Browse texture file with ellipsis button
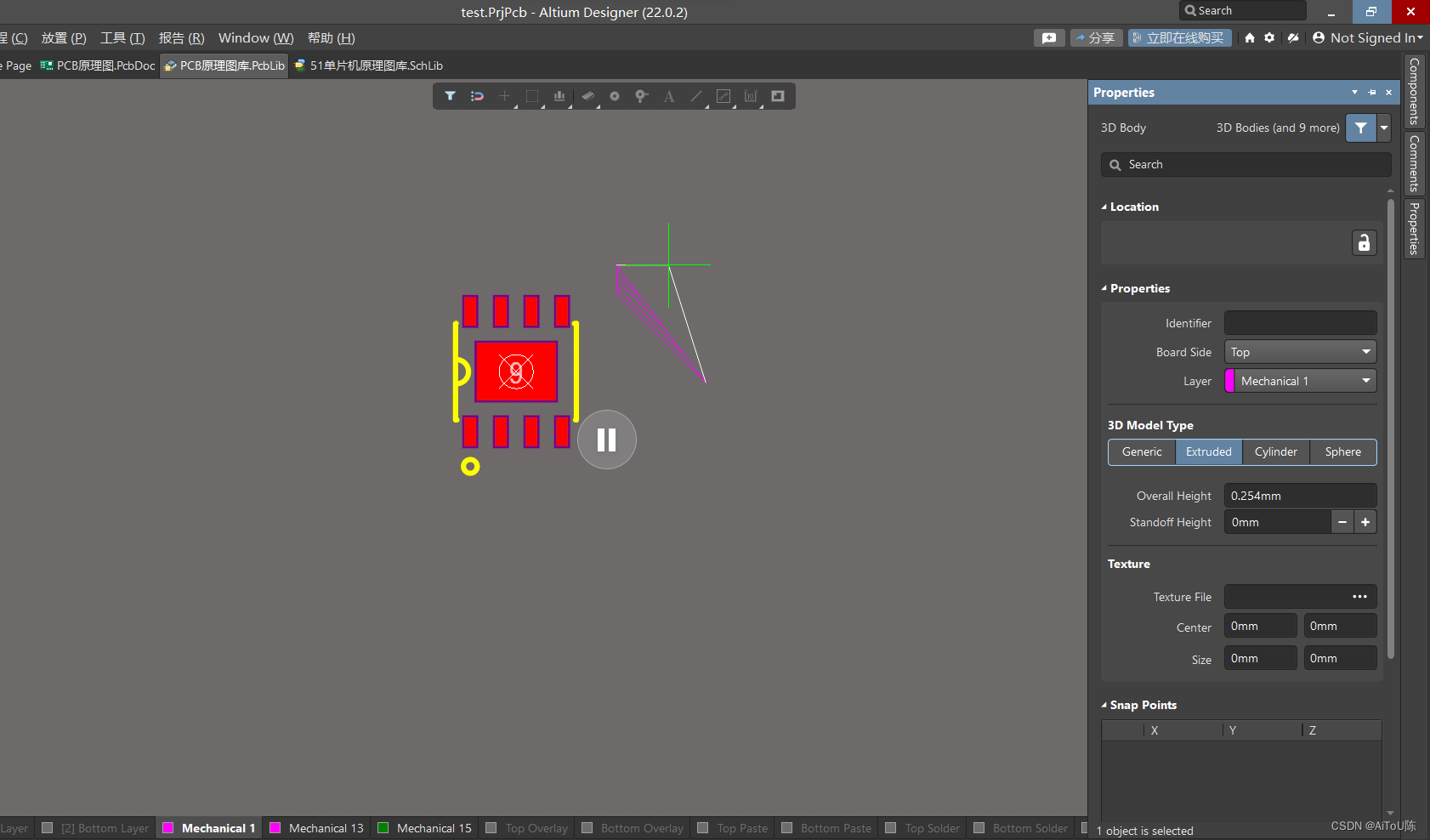This screenshot has width=1430, height=840. tap(1360, 597)
